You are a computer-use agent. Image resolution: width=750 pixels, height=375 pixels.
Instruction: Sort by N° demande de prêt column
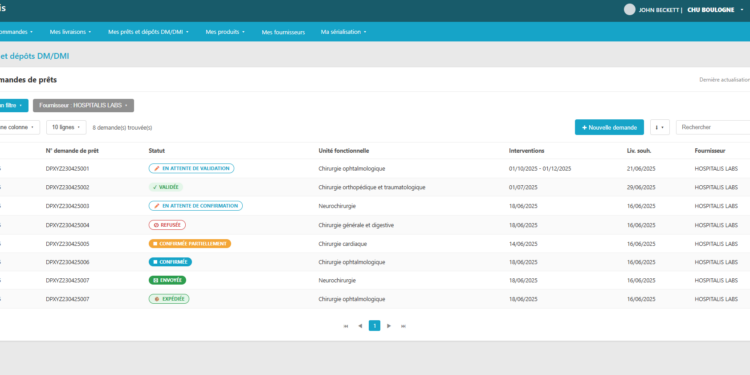72,151
